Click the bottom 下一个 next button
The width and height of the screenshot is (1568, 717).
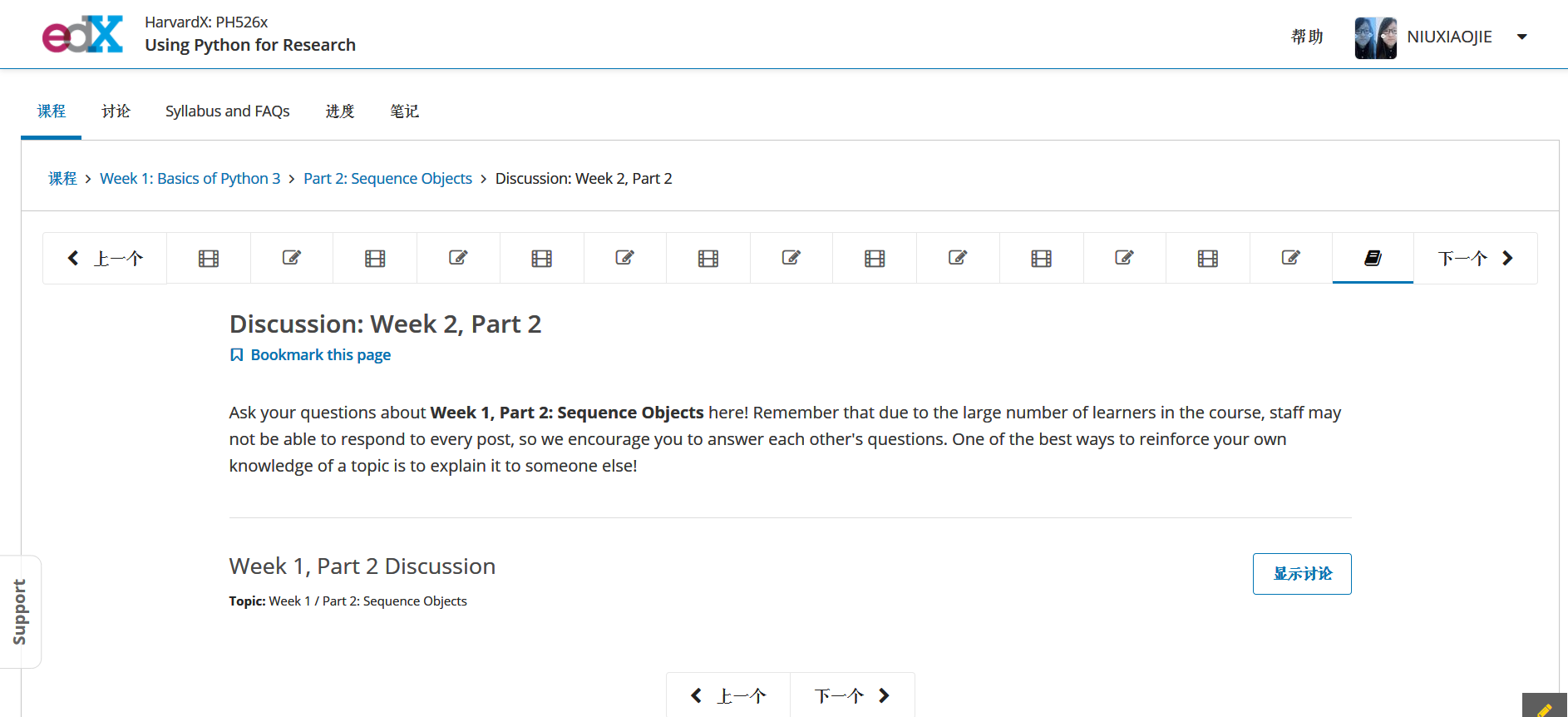(x=852, y=695)
